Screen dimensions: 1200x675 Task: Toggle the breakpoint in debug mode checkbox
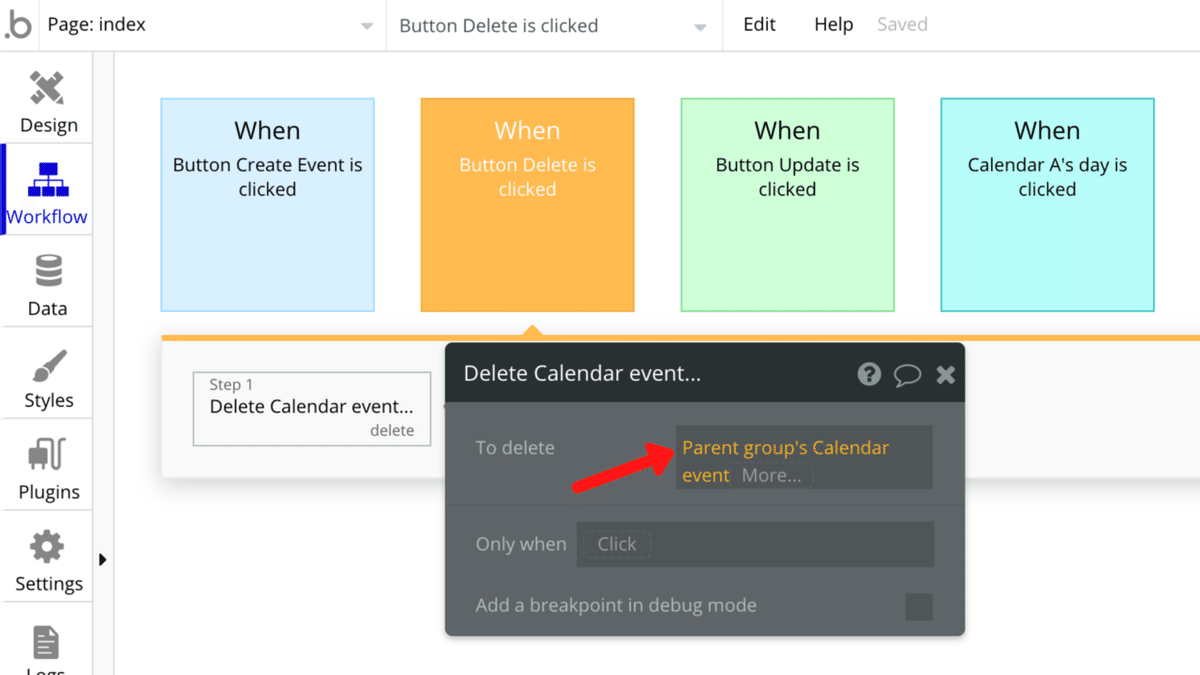(918, 606)
